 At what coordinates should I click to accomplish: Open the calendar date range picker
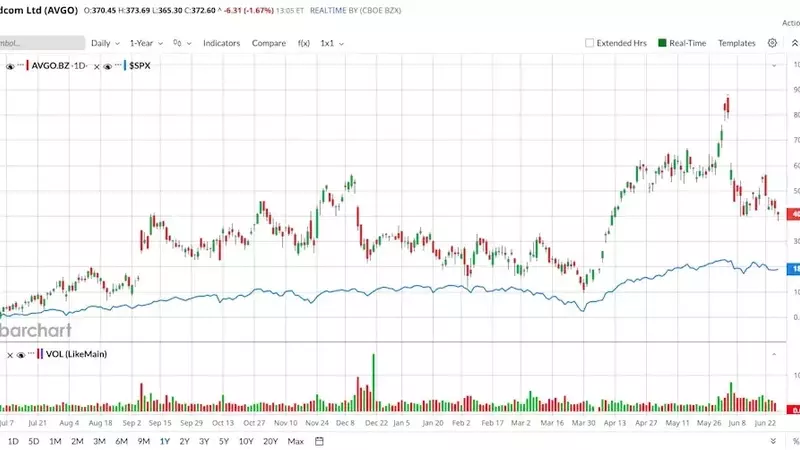pyautogui.click(x=319, y=441)
